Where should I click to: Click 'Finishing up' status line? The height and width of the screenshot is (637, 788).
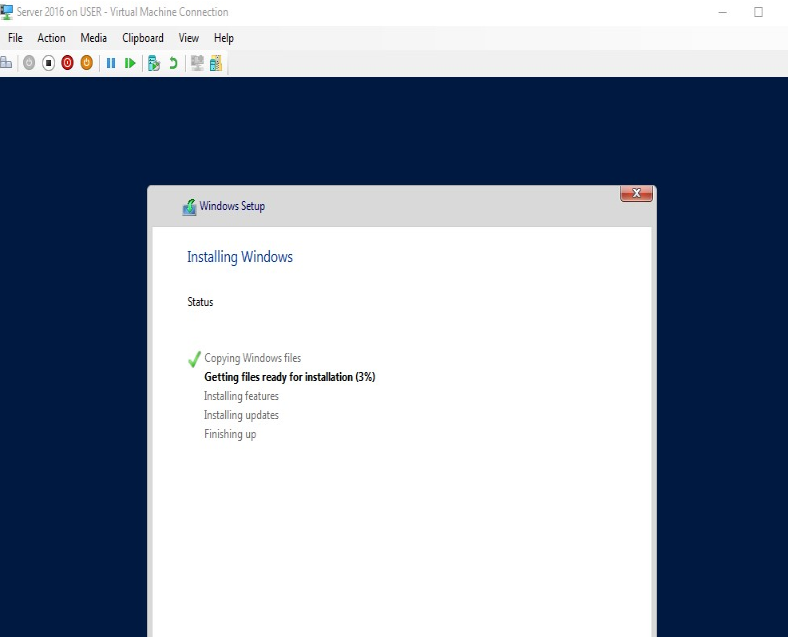point(230,434)
